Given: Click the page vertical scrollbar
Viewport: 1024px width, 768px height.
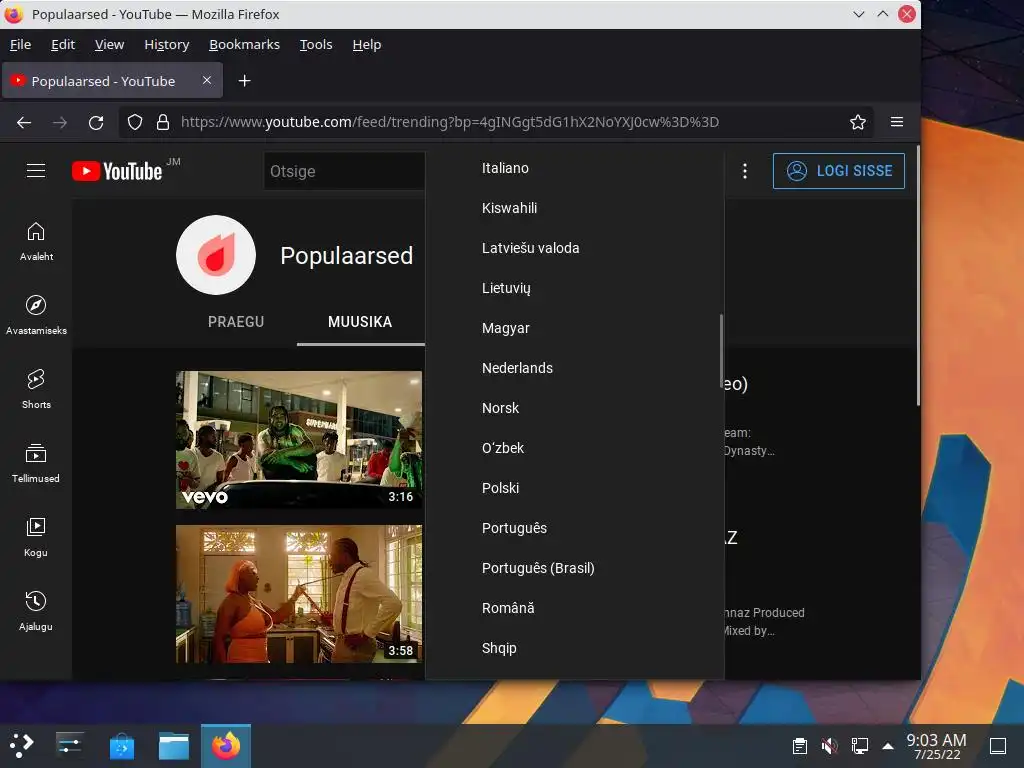Looking at the screenshot, I should 918,275.
